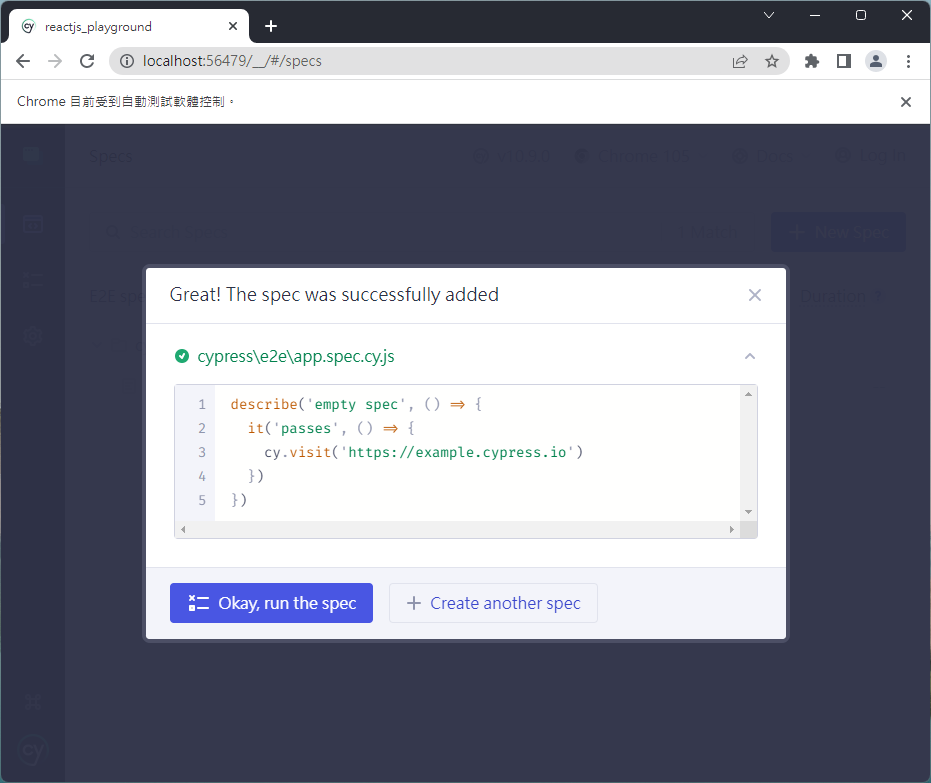Close the spec added dialog
The image size is (931, 783).
click(x=755, y=295)
